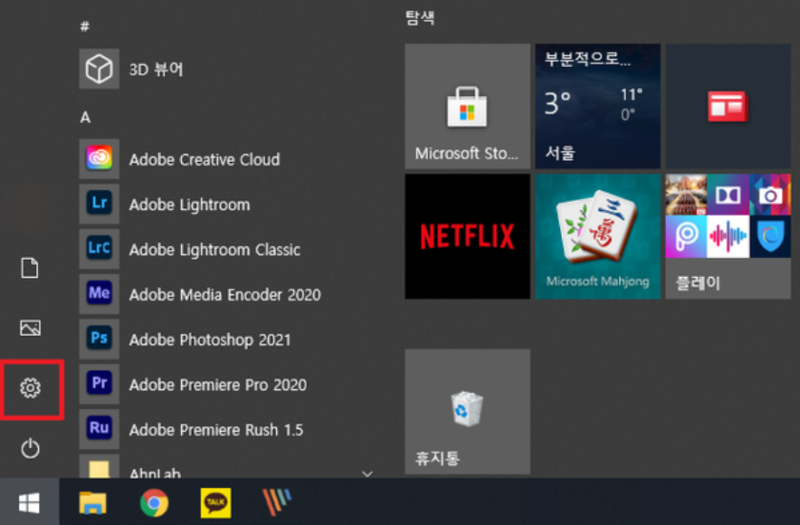This screenshot has height=525, width=800.
Task: Select Adobe Photoshop 2021 text
Action: tap(210, 339)
